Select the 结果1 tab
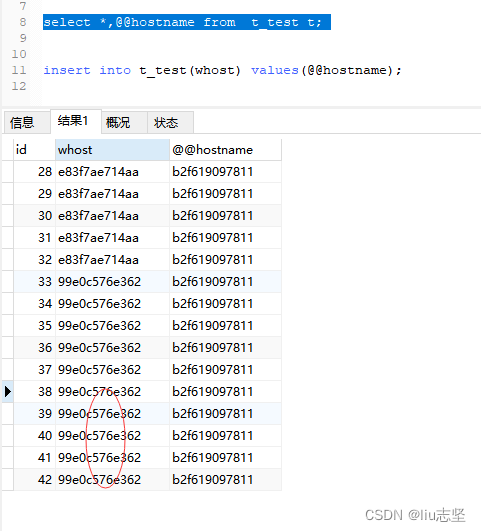This screenshot has height=531, width=481. (76, 121)
